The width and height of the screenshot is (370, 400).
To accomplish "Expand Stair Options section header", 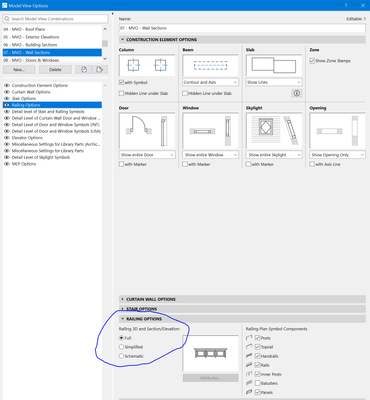I will (242, 309).
